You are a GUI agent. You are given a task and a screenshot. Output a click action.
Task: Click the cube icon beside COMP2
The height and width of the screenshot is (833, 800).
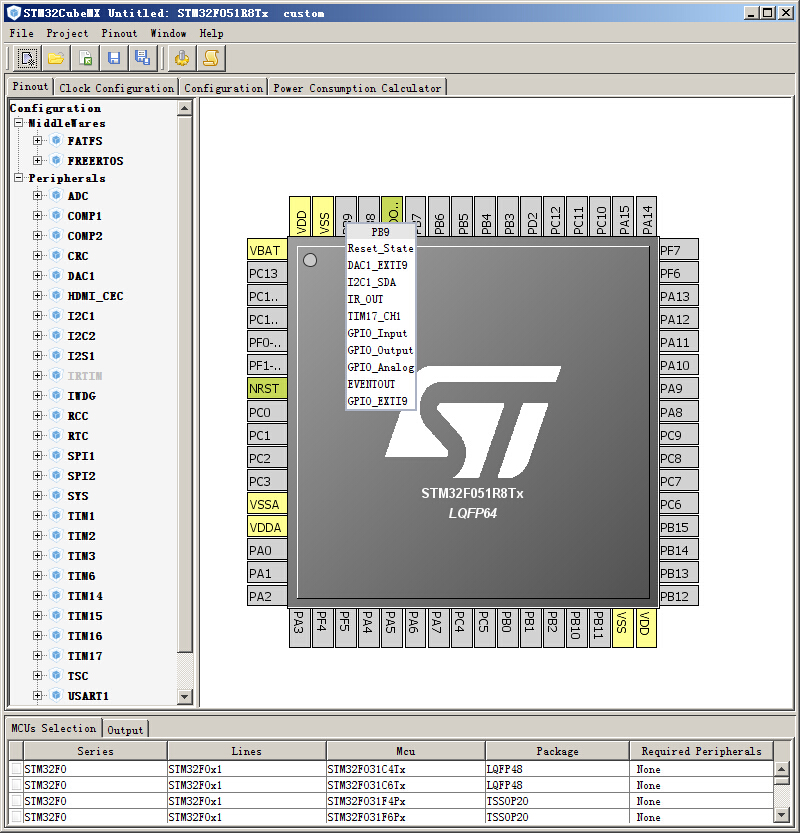(x=56, y=235)
